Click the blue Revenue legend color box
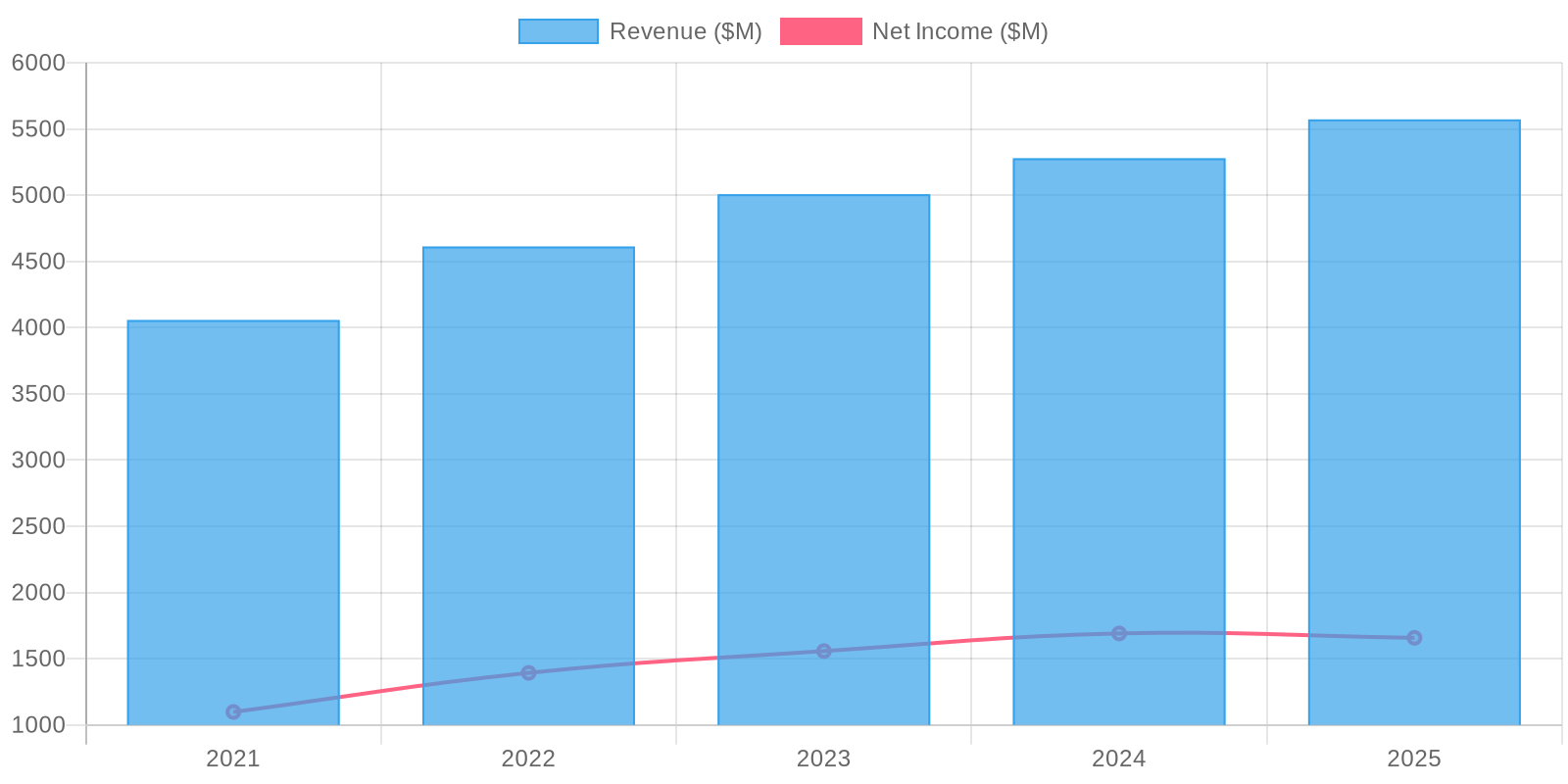Image resolution: width=1568 pixels, height=784 pixels. coord(558,31)
